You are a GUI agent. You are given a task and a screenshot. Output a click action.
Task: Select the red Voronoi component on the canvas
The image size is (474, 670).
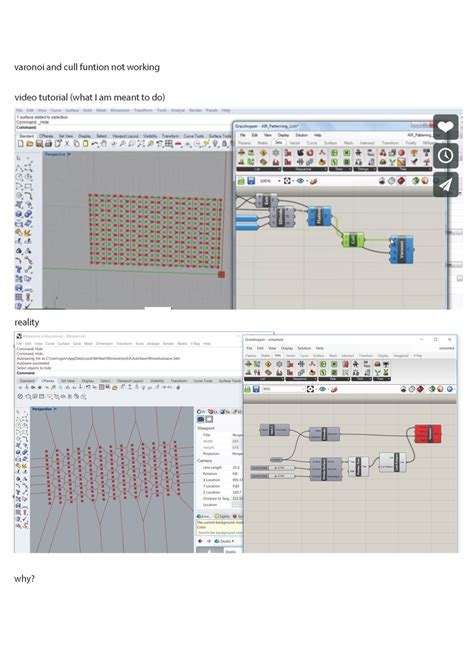(x=428, y=434)
